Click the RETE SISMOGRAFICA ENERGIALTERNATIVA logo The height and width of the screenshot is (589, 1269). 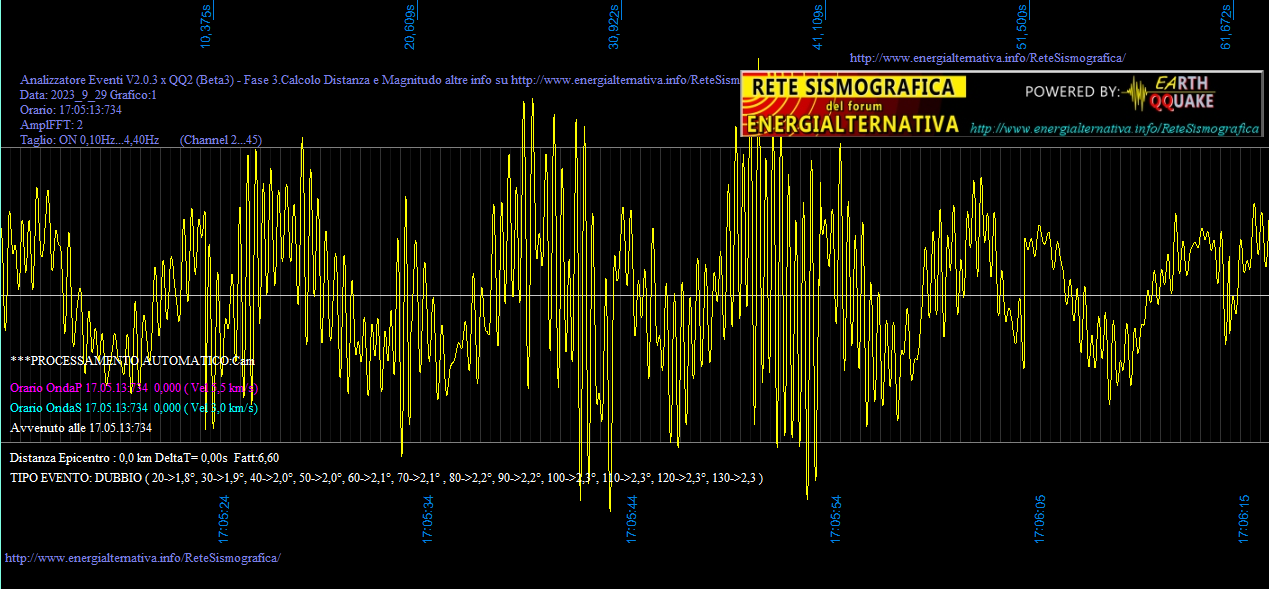855,103
